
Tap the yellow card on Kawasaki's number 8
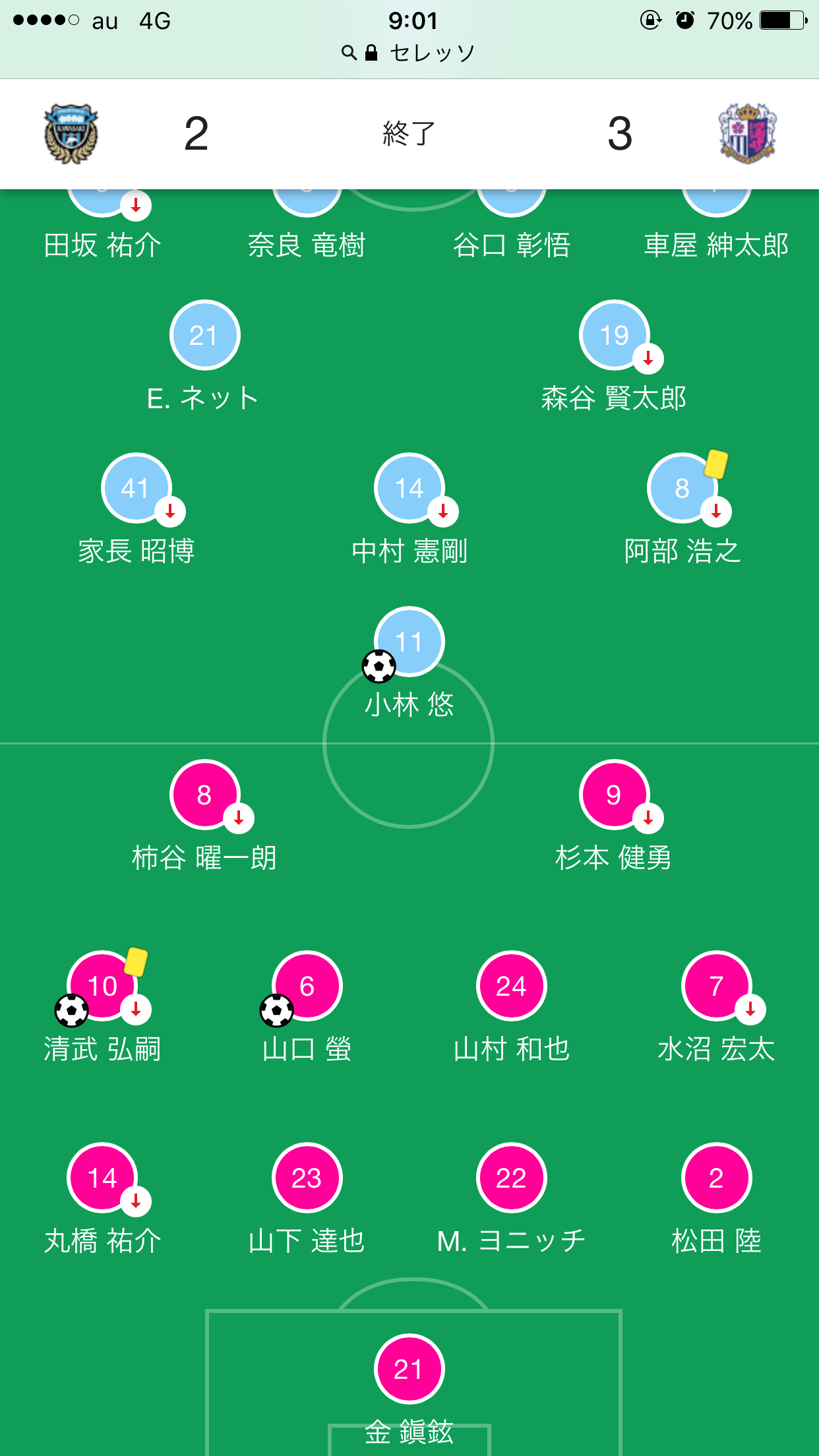point(716,464)
